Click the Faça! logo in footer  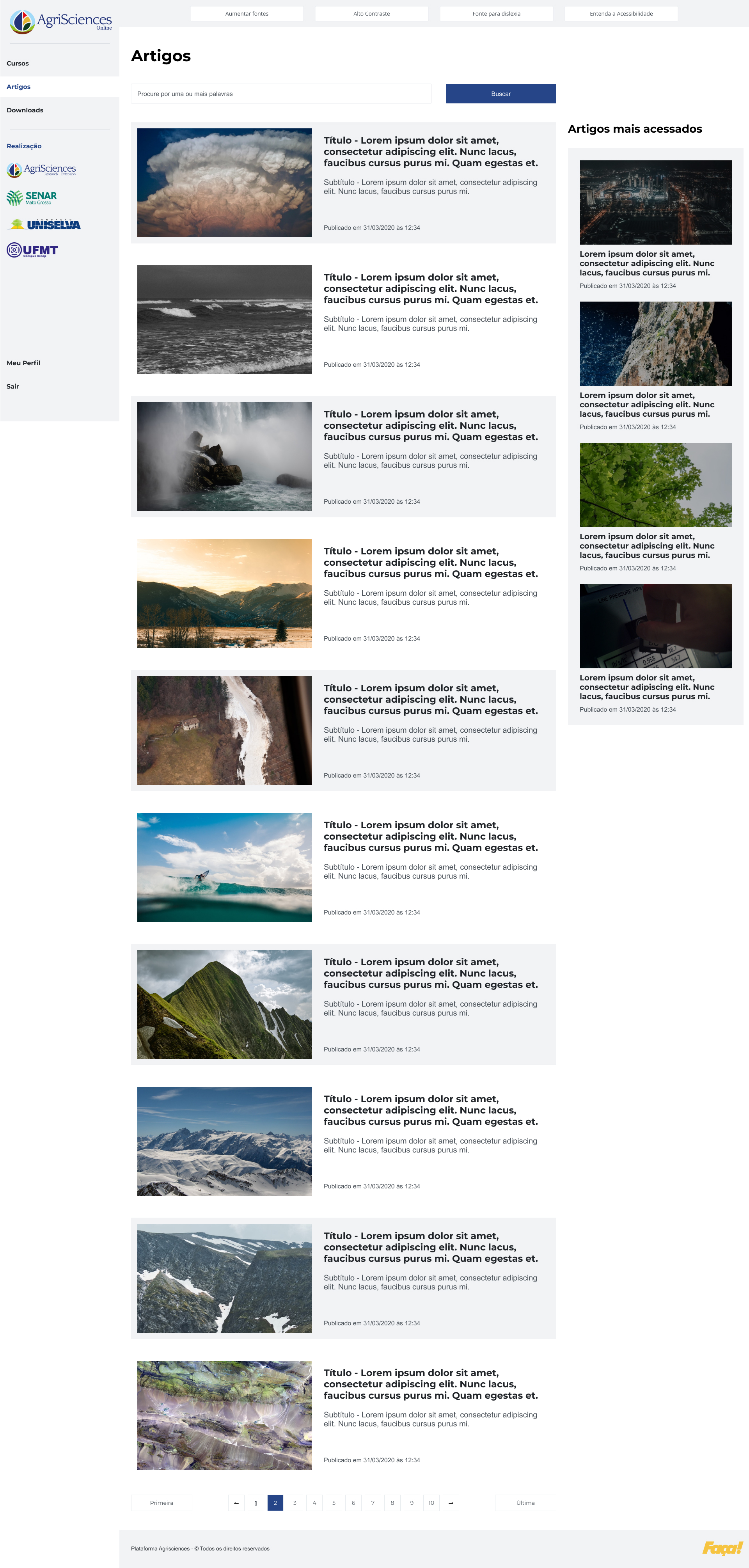click(x=722, y=1548)
